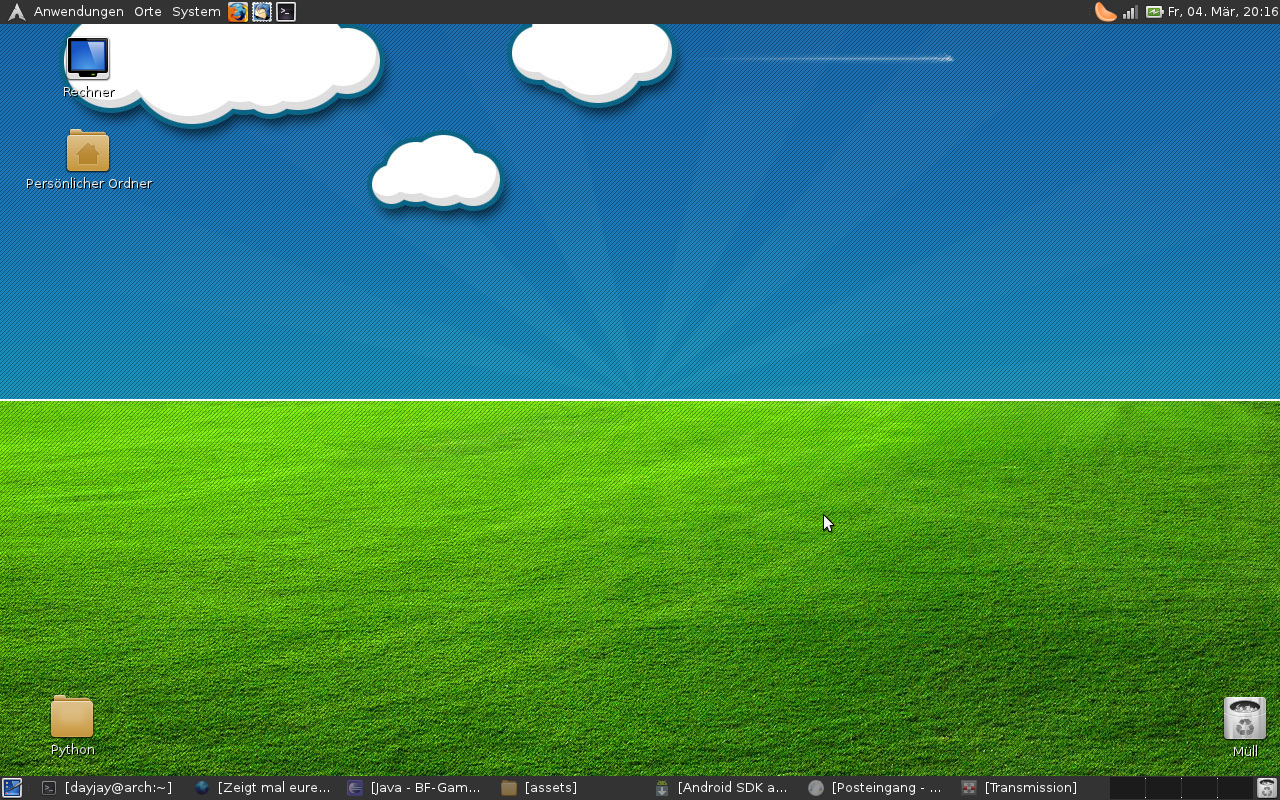The height and width of the screenshot is (800, 1280).
Task: Open the Orte menu
Action: pyautogui.click(x=148, y=12)
